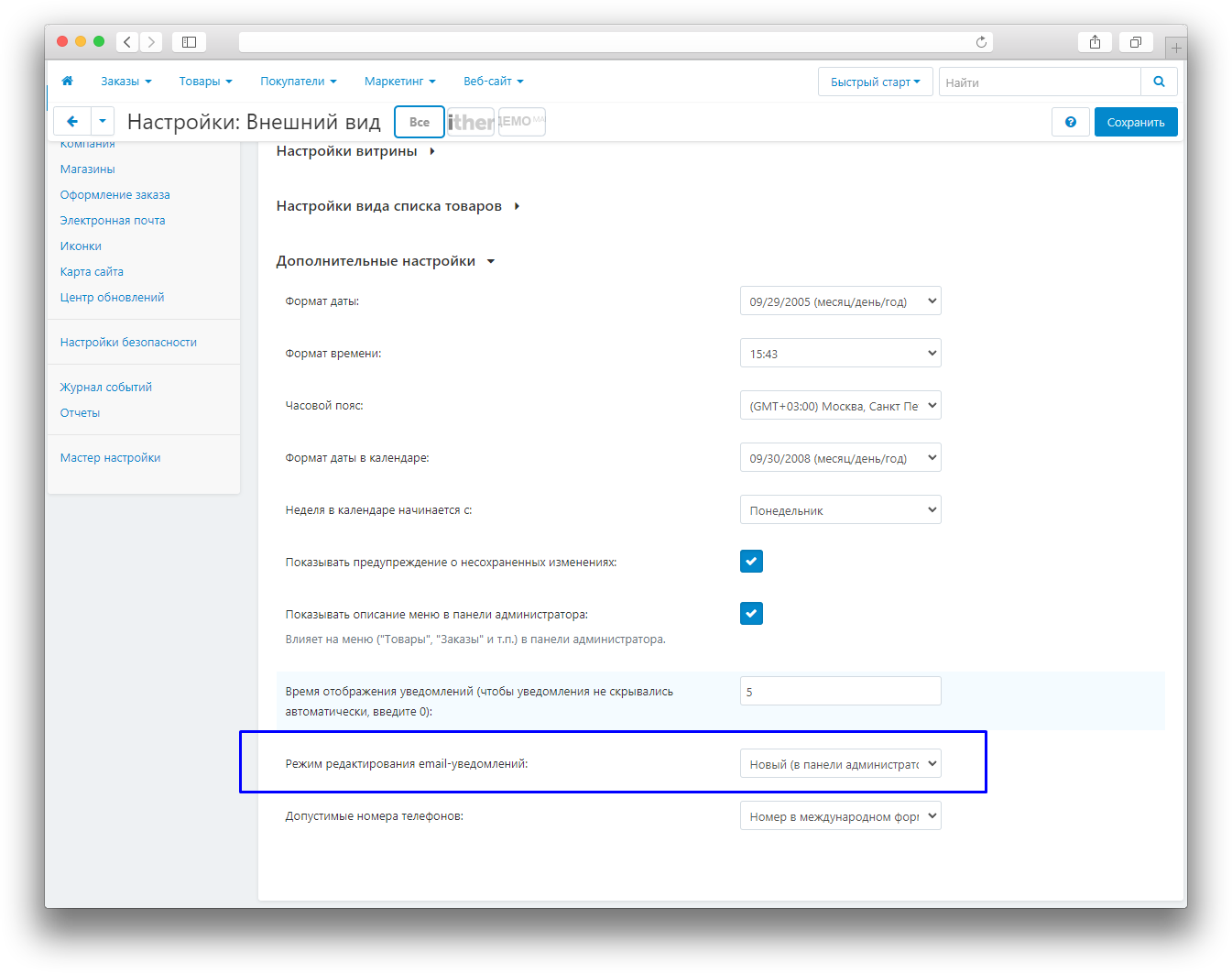Open Журнал событий link
The image size is (1232, 973).
coord(106,388)
